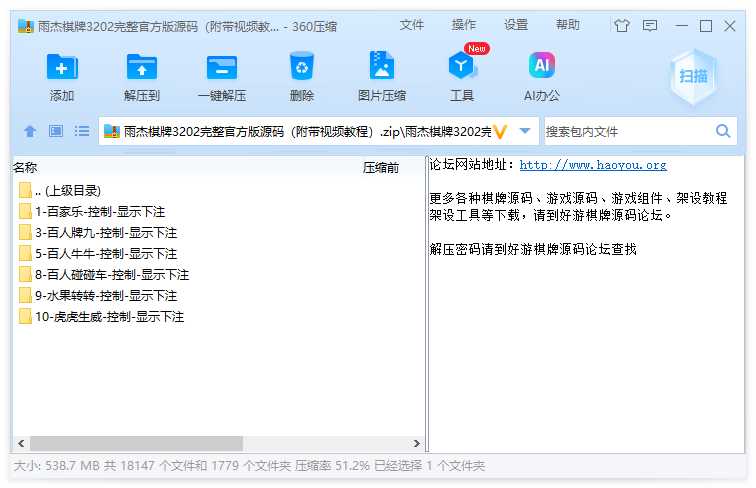Close the 360压缩 window
Viewport: 756px width, 488px height.
pos(730,26)
